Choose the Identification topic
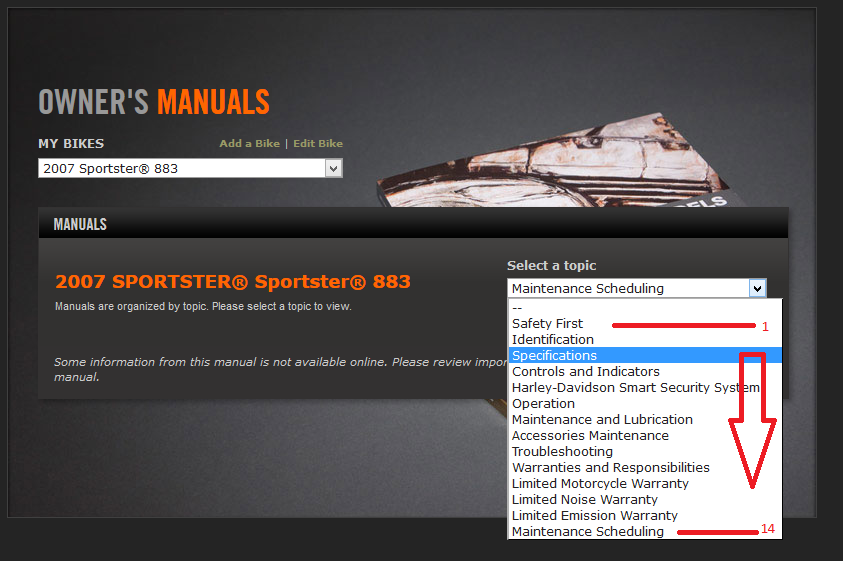The width and height of the screenshot is (843, 561). point(552,340)
